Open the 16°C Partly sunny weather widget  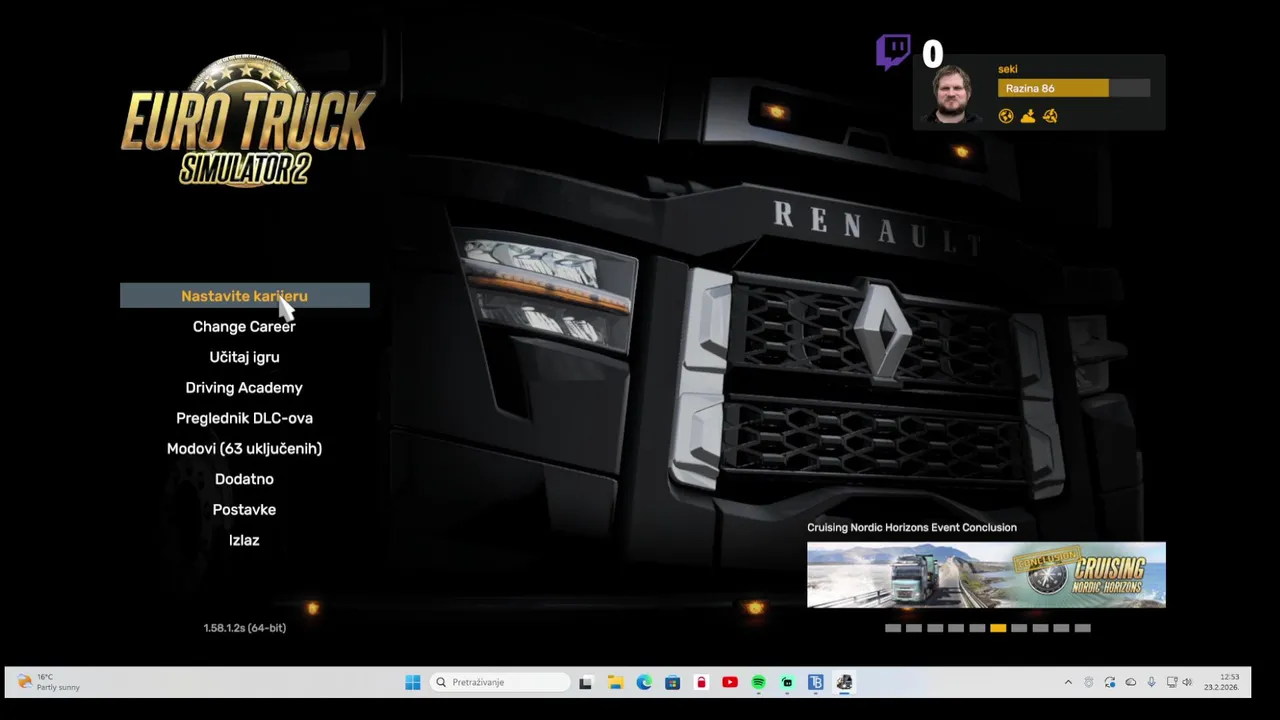pyautogui.click(x=48, y=682)
